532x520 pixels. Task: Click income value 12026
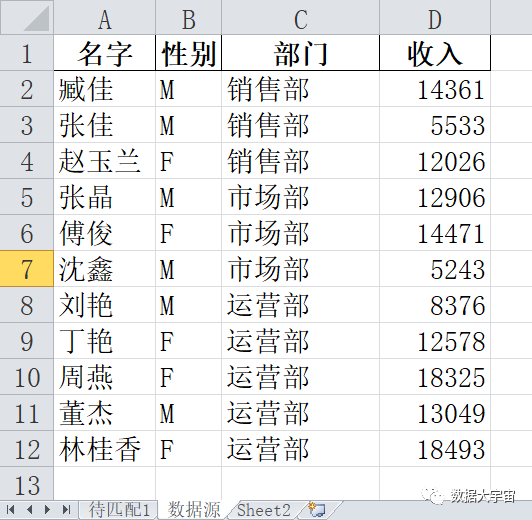tap(435, 161)
